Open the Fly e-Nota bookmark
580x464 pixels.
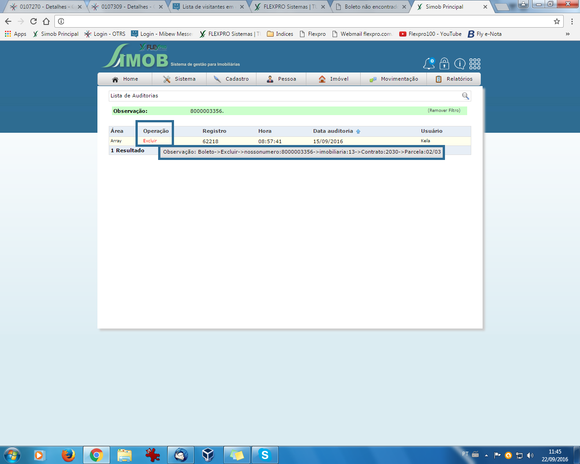pos(485,34)
